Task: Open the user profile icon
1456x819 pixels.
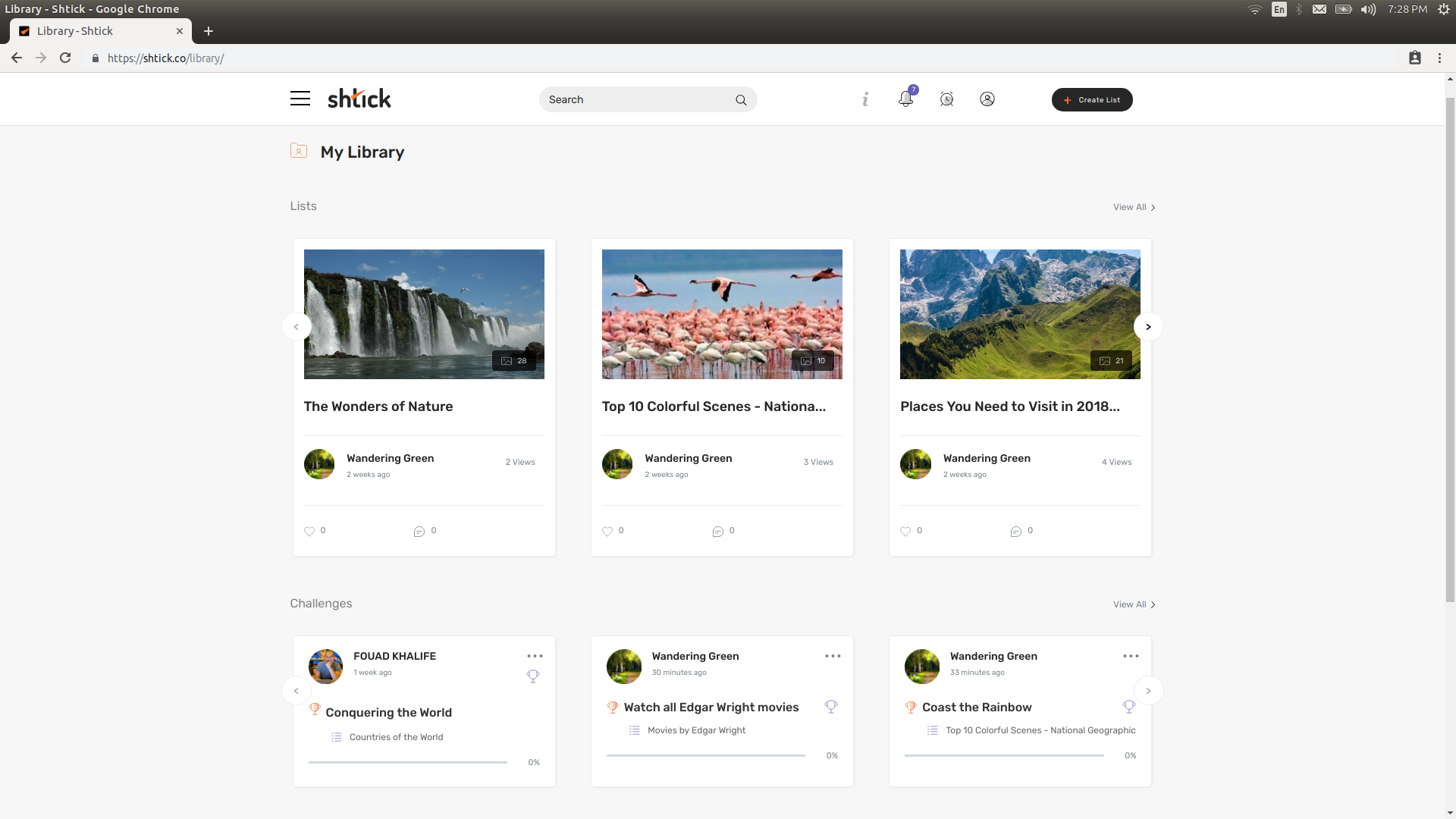Action: pos(987,99)
